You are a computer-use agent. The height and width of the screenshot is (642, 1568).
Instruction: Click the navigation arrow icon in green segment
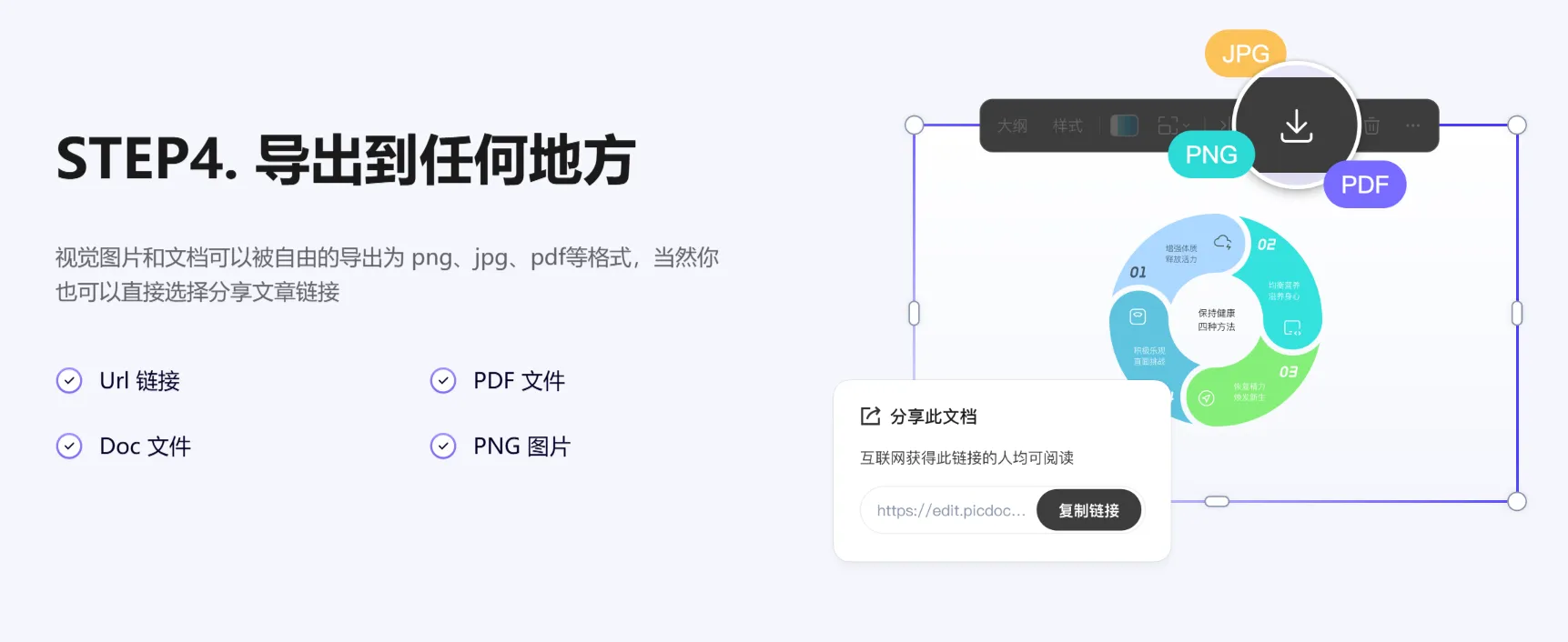1207,397
